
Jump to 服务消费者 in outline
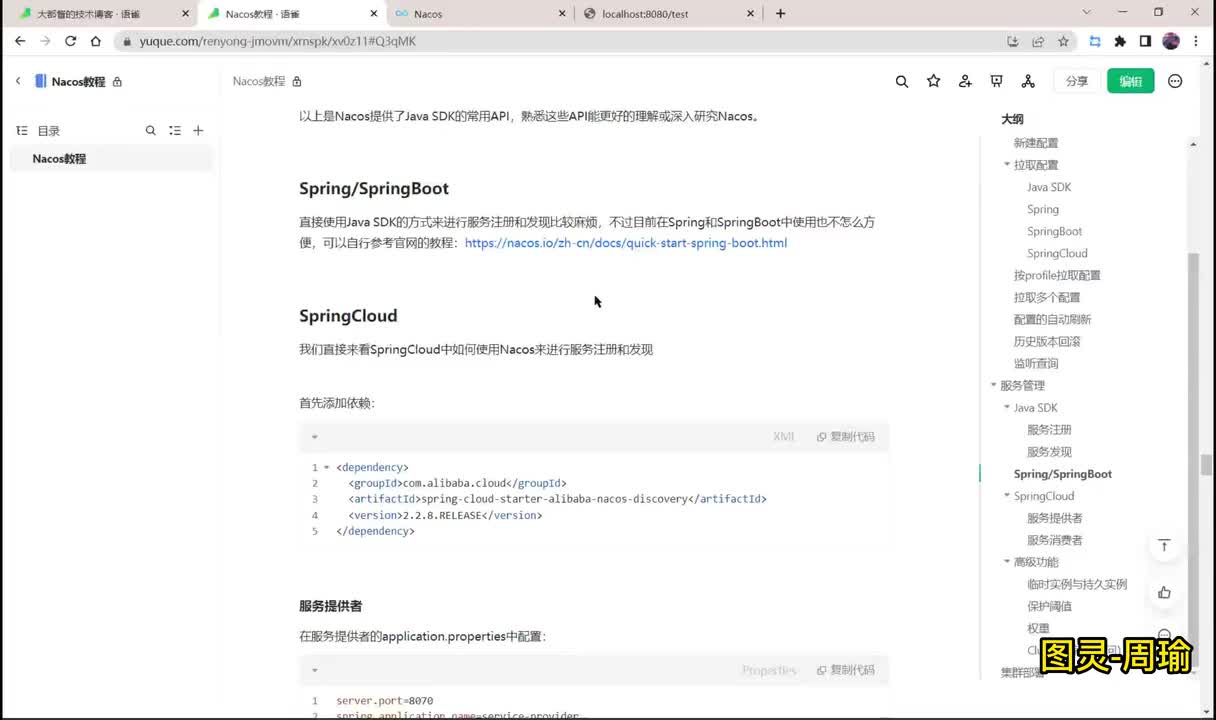coord(1055,539)
